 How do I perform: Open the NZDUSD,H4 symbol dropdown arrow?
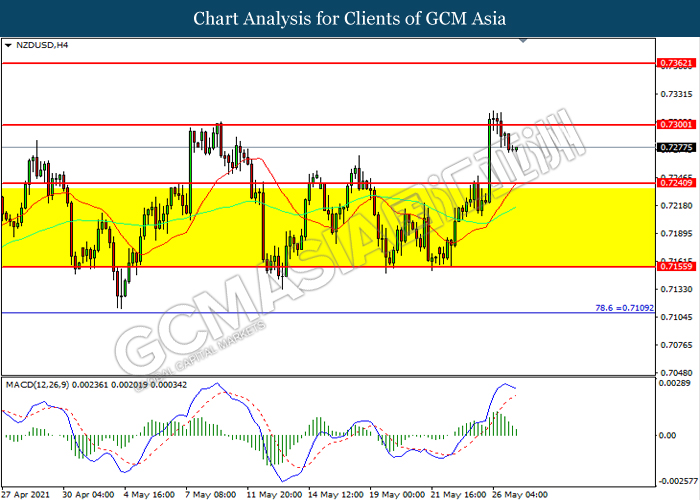8,45
